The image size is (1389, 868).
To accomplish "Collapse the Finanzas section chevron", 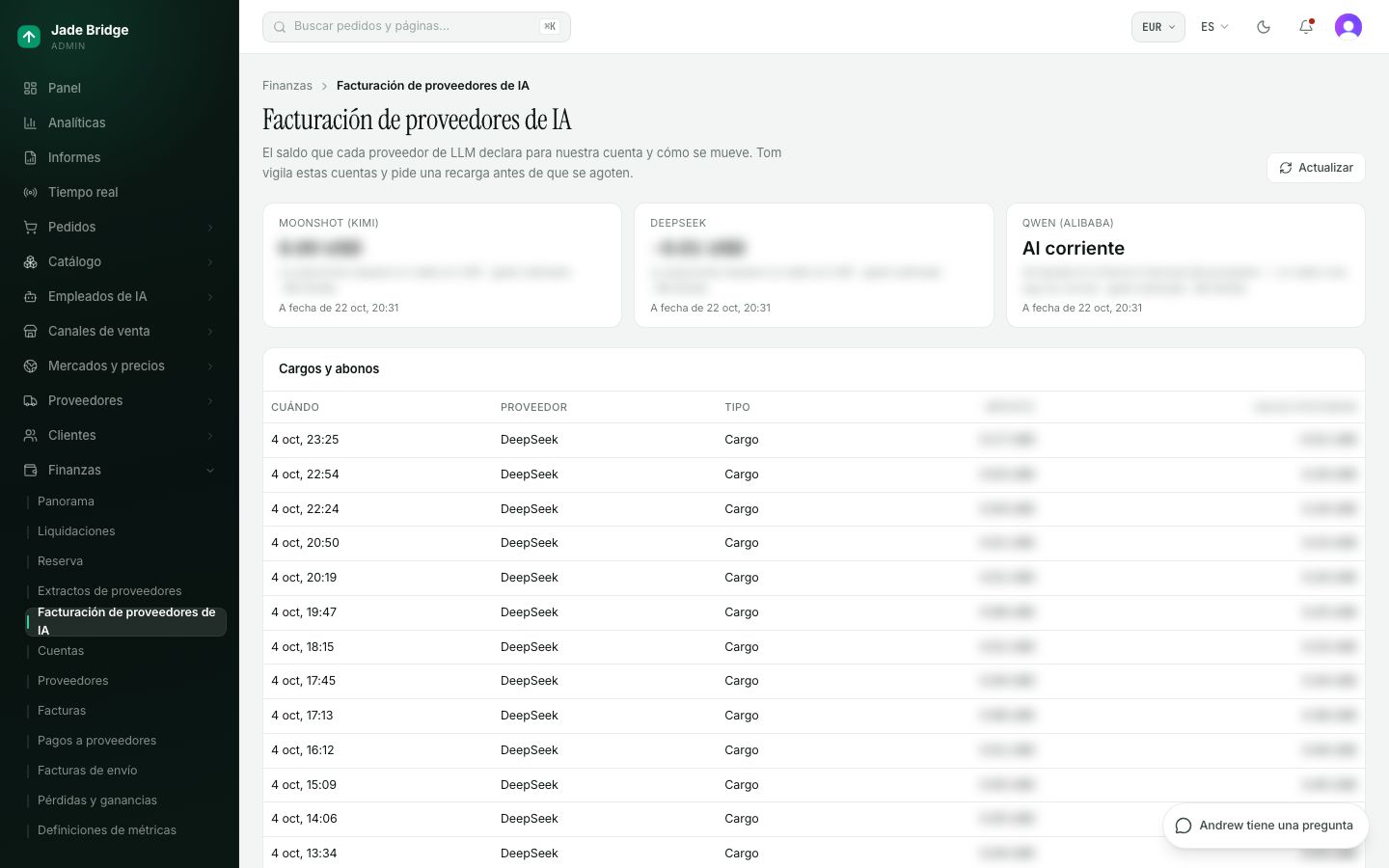I will point(210,470).
